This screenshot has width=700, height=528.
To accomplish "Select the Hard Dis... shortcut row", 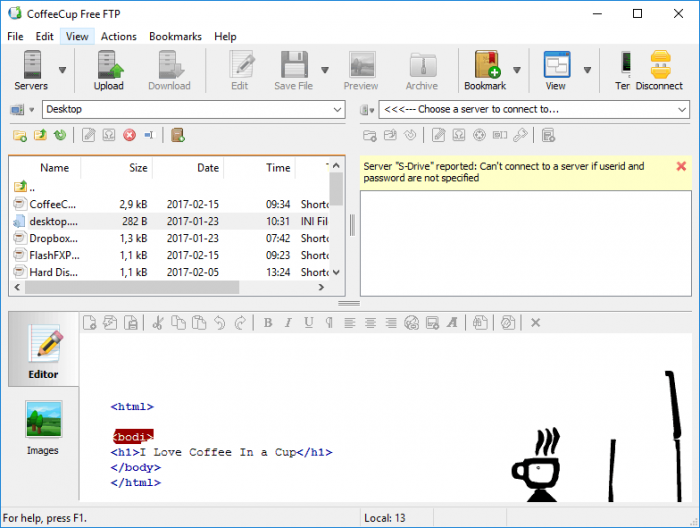I will [170, 272].
